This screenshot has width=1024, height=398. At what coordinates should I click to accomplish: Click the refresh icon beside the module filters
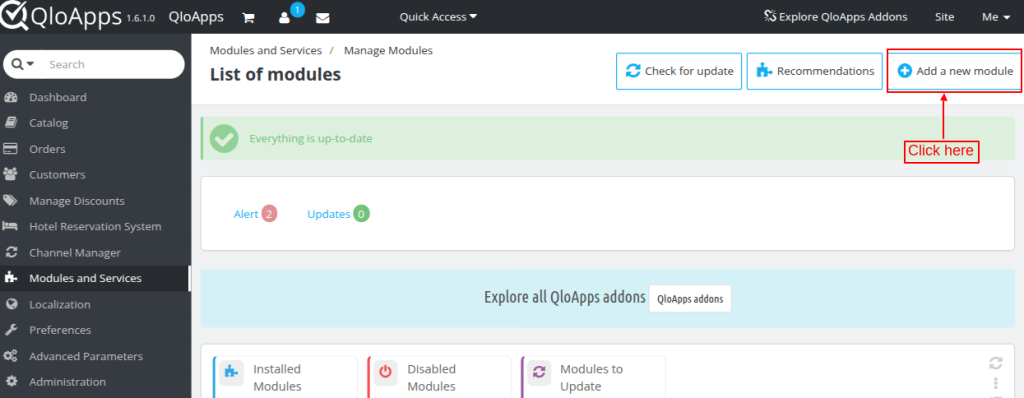click(x=995, y=363)
